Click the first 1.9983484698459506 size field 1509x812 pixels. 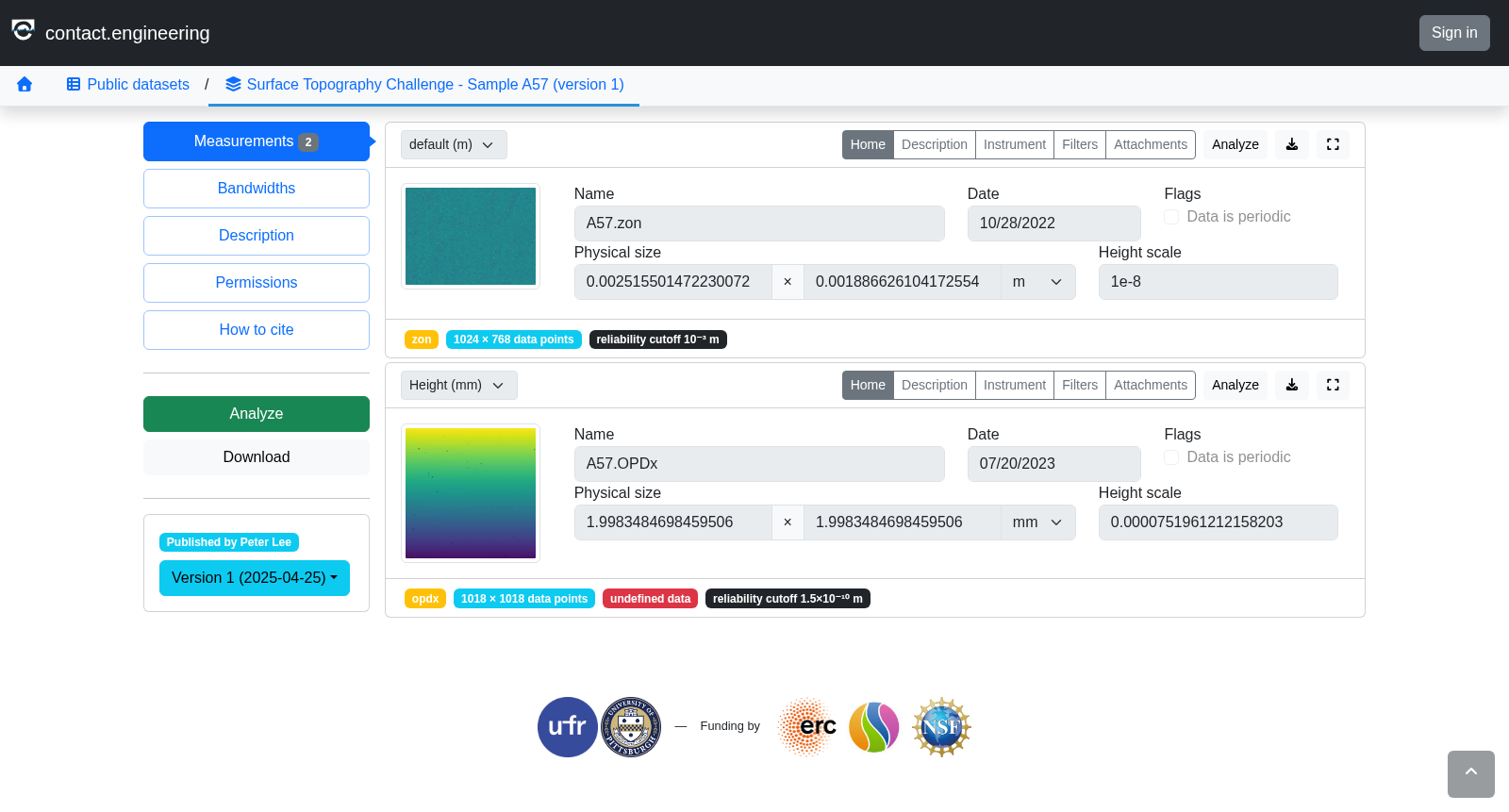tap(673, 522)
